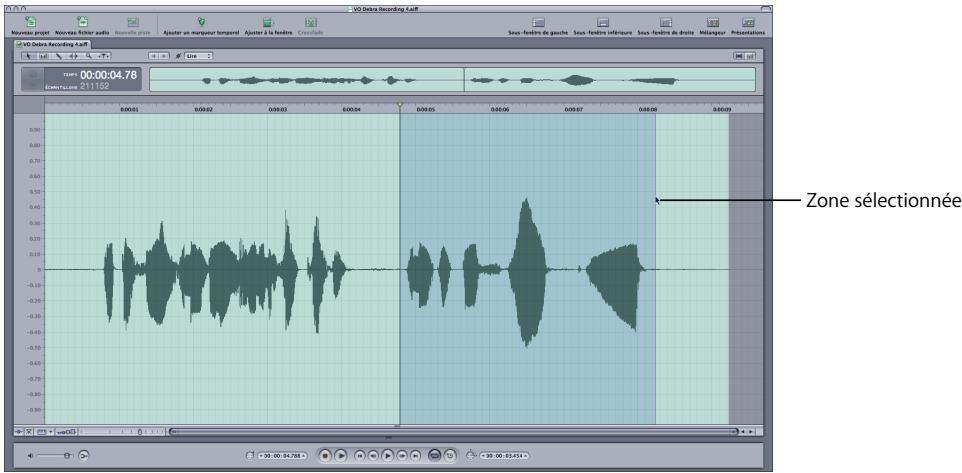Screen dimensions: 962x473
Task: Toggle the Sous-fenêtre de droite pane
Action: pyautogui.click(x=666, y=23)
